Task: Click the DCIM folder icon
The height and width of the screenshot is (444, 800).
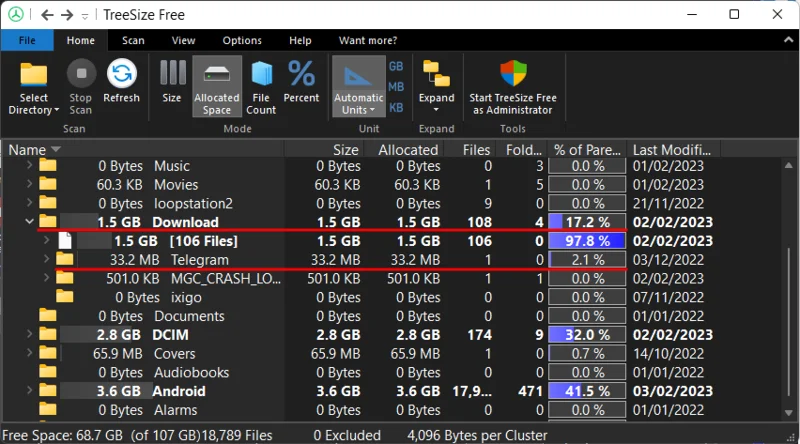Action: (x=48, y=334)
